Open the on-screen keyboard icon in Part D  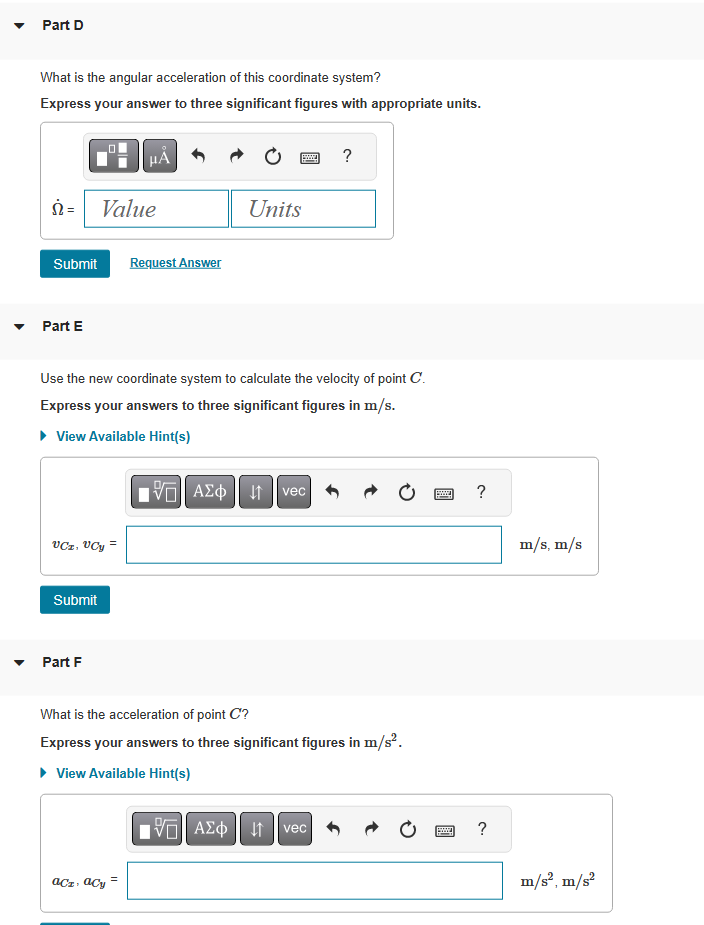(309, 156)
